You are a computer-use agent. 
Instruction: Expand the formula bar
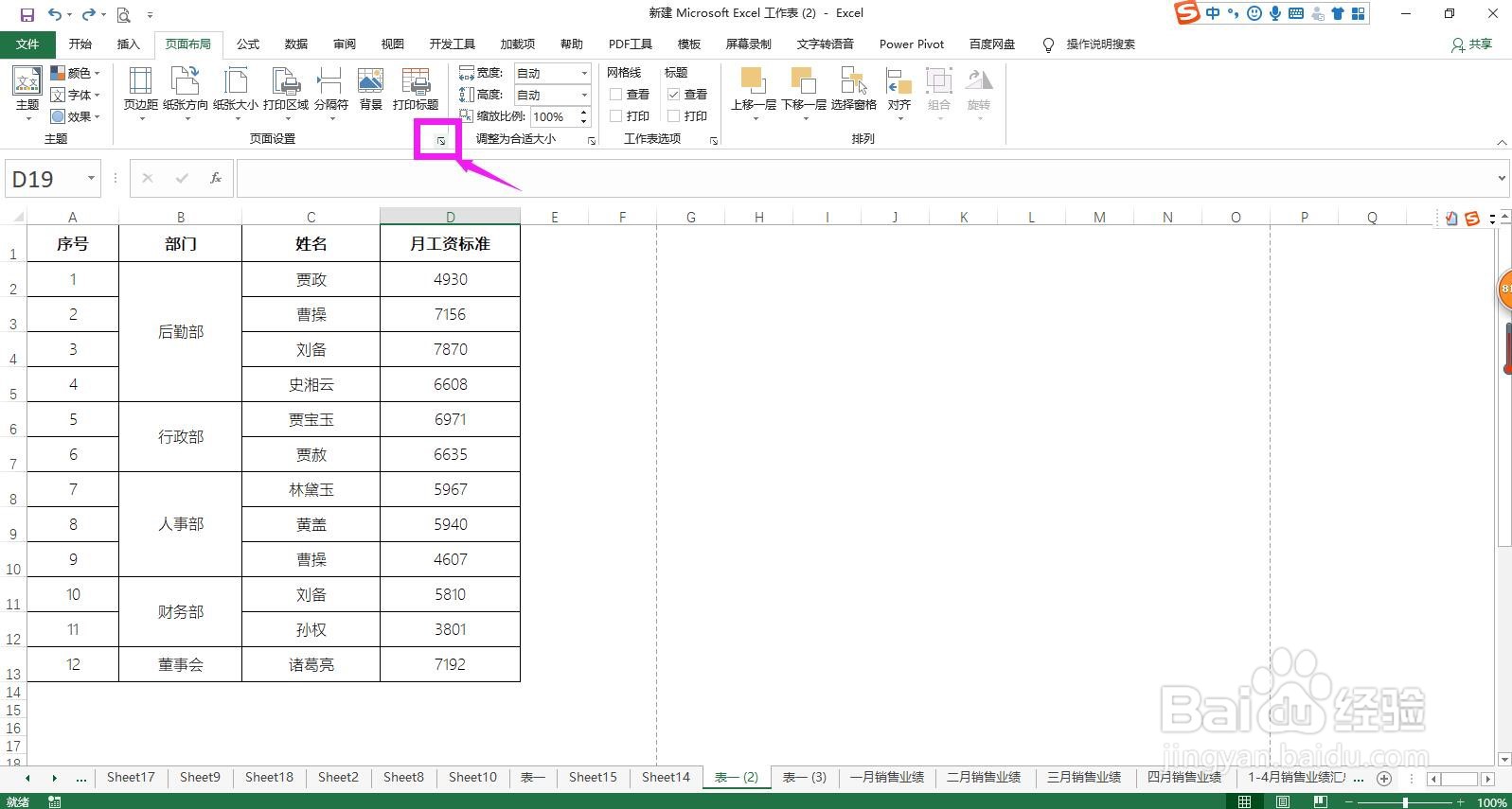pos(1502,178)
